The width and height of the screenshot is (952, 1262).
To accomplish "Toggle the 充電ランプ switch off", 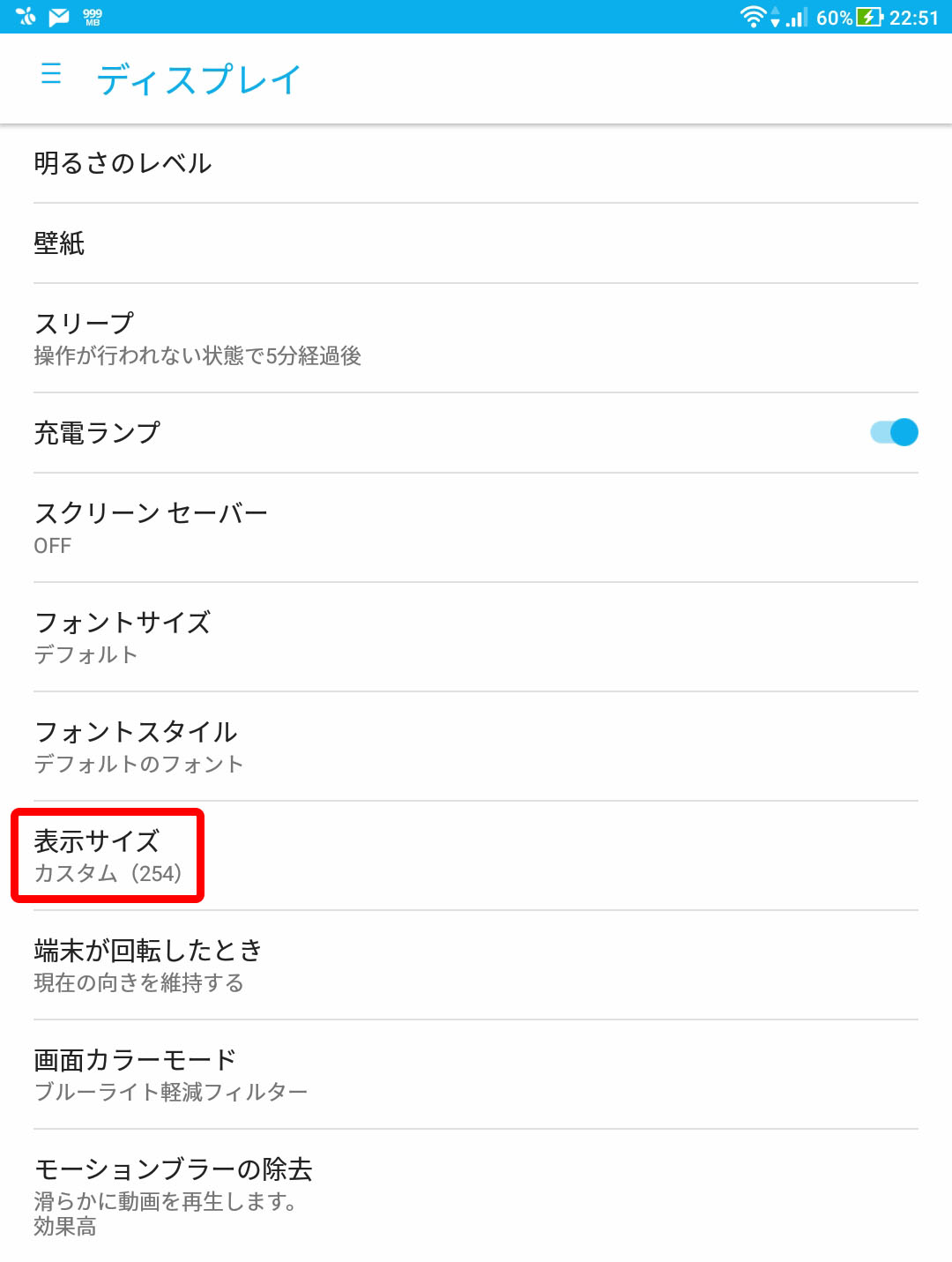I will [x=894, y=432].
